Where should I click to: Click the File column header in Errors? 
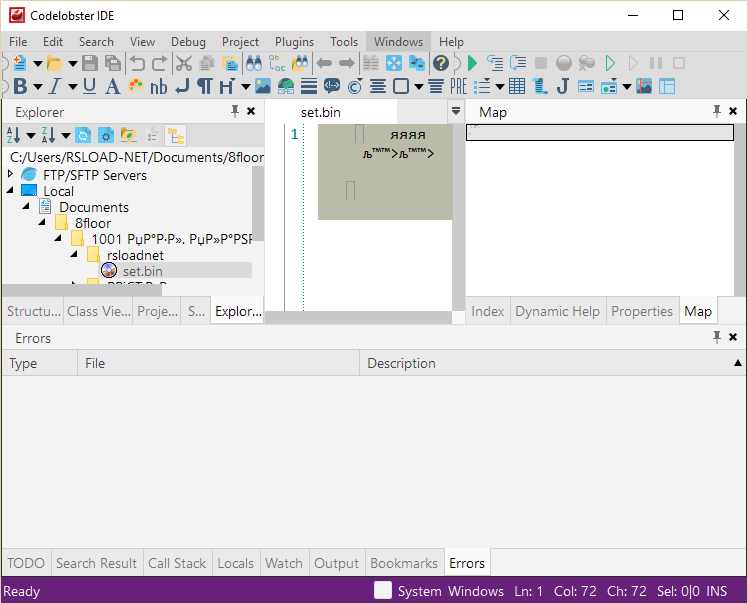click(x=218, y=363)
